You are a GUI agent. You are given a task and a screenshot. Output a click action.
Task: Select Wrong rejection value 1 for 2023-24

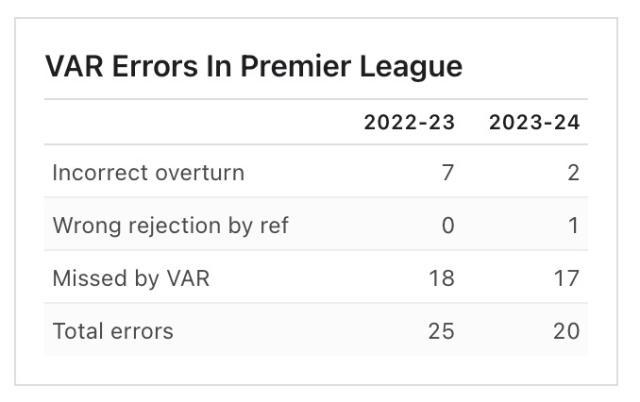(x=574, y=226)
